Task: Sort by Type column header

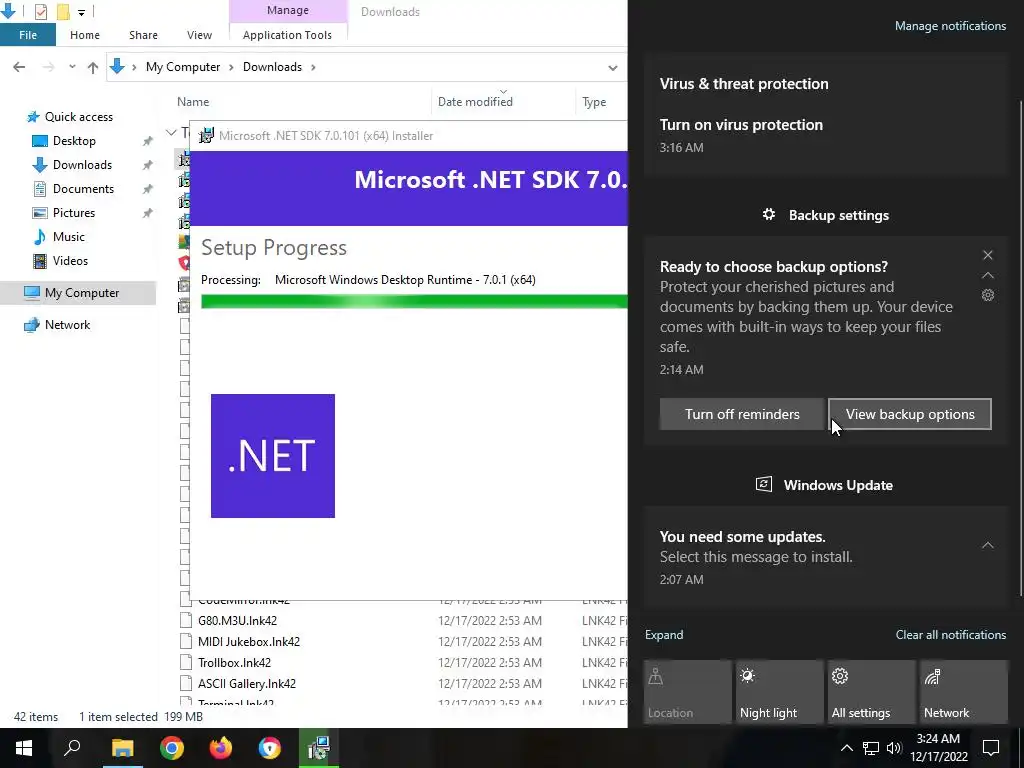Action: pyautogui.click(x=594, y=102)
